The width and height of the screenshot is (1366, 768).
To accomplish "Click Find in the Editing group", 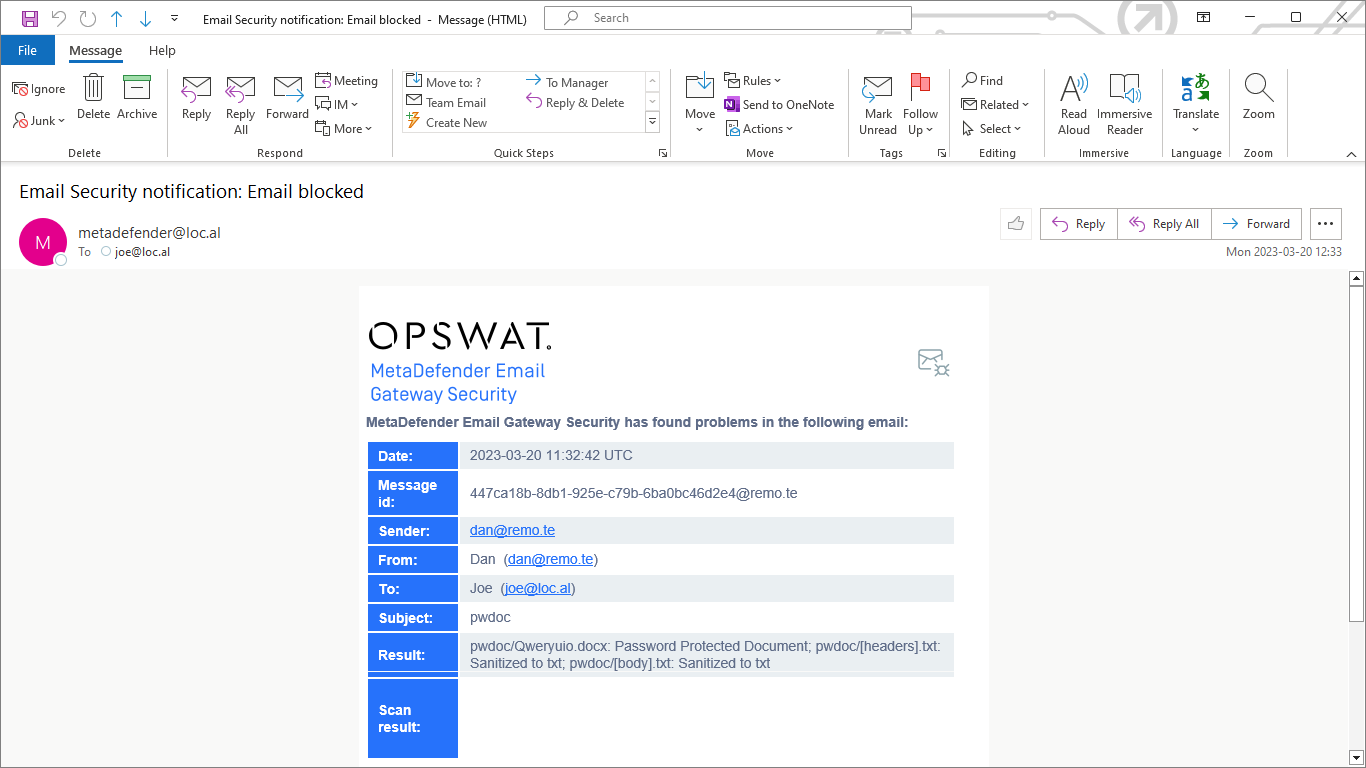I will 982,80.
